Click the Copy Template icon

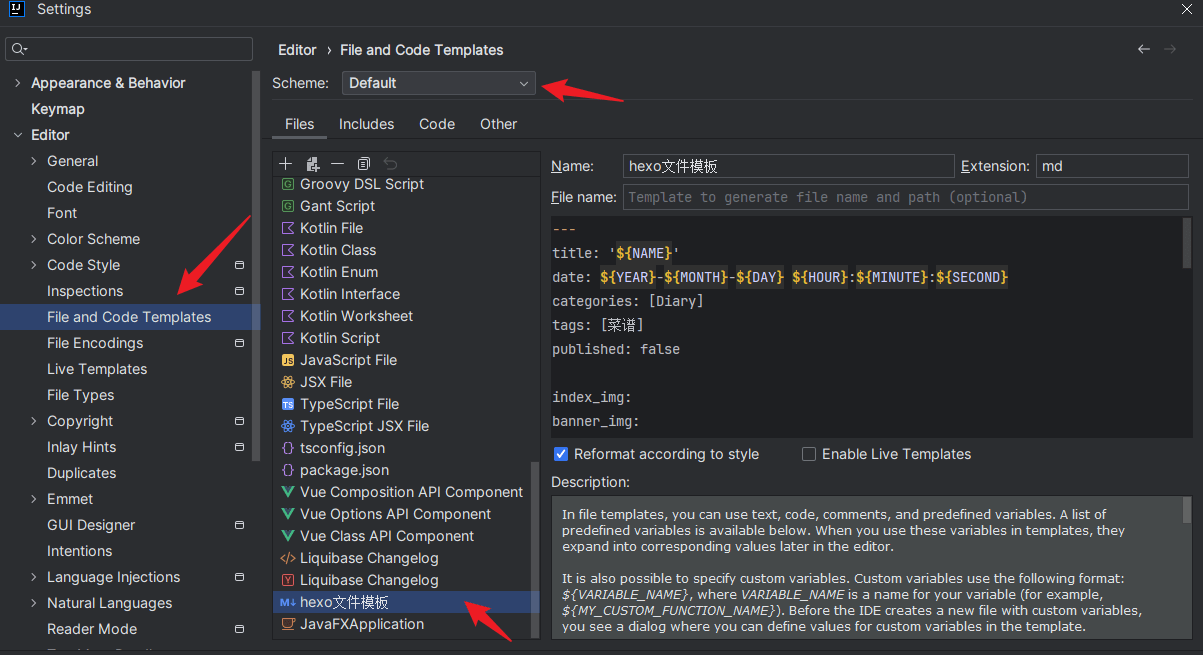tap(364, 163)
